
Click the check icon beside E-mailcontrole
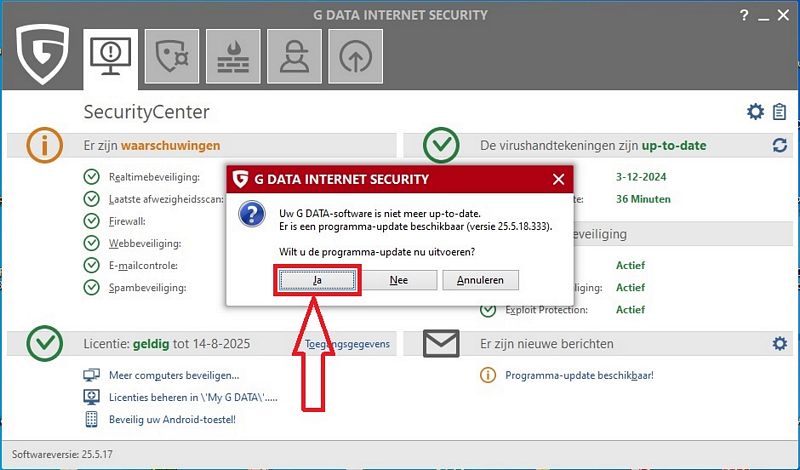[91, 265]
